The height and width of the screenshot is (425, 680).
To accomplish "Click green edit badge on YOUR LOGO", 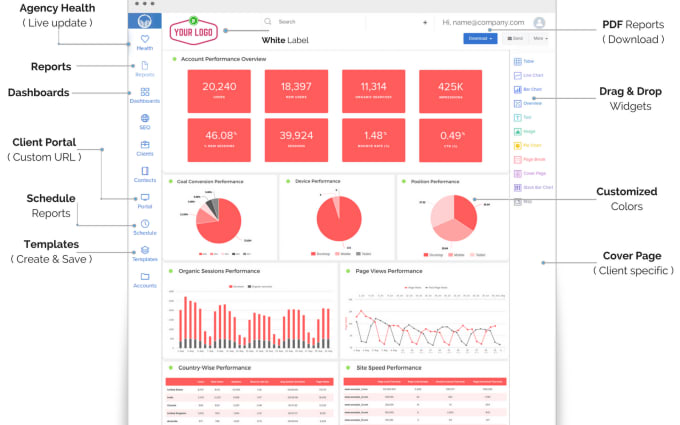I will (194, 20).
